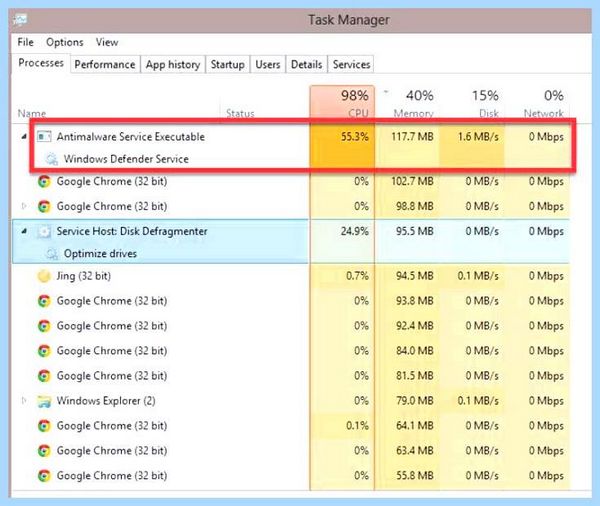Image resolution: width=600 pixels, height=506 pixels.
Task: Go to the Details tab
Action: pyautogui.click(x=307, y=64)
